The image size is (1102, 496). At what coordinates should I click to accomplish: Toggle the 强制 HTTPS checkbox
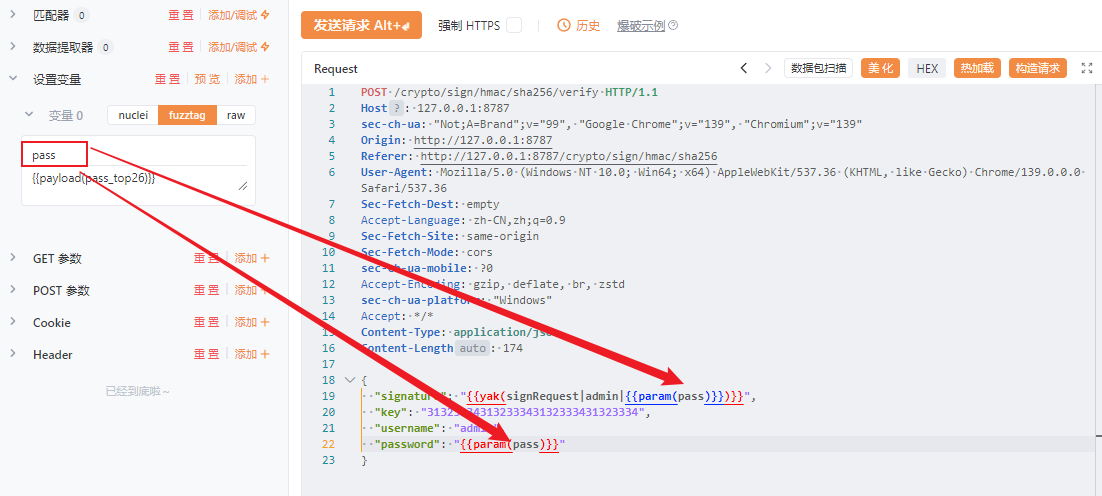tap(514, 25)
